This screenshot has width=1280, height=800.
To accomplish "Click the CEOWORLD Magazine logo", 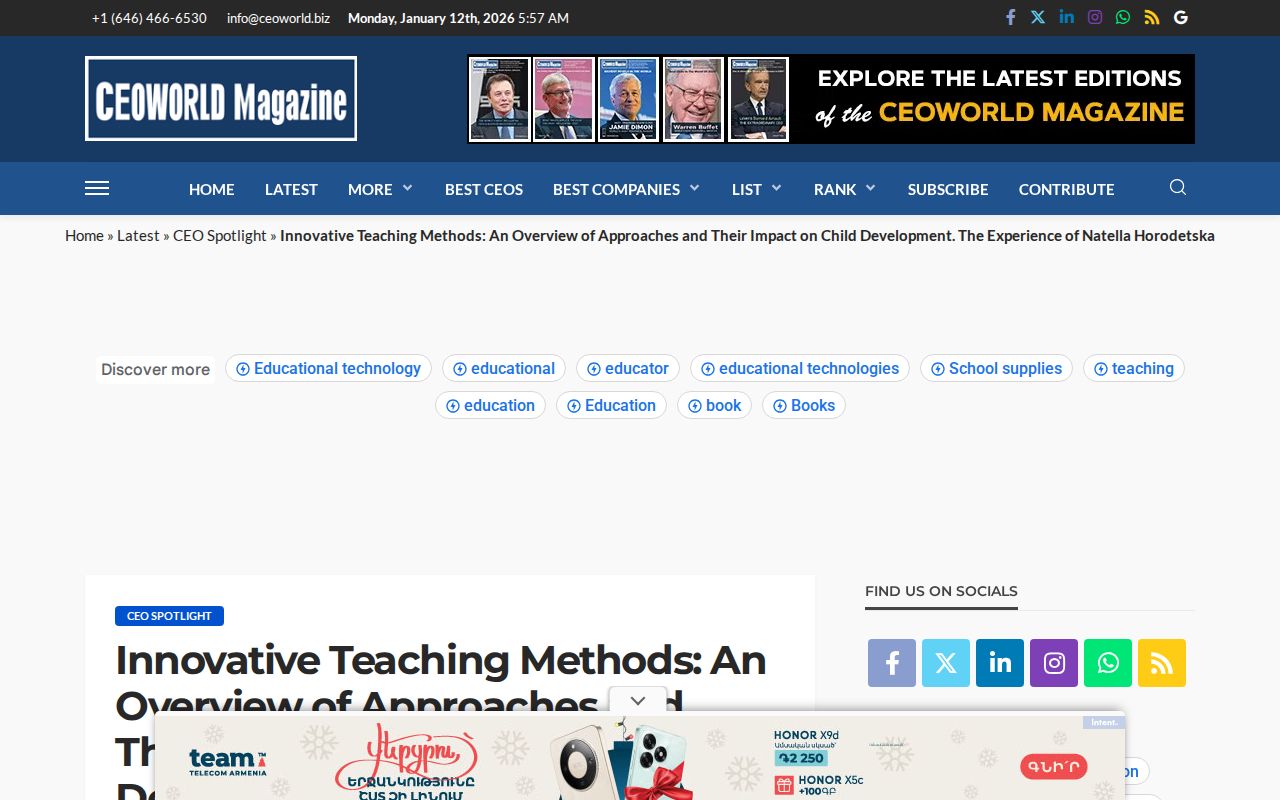I will click(x=221, y=99).
